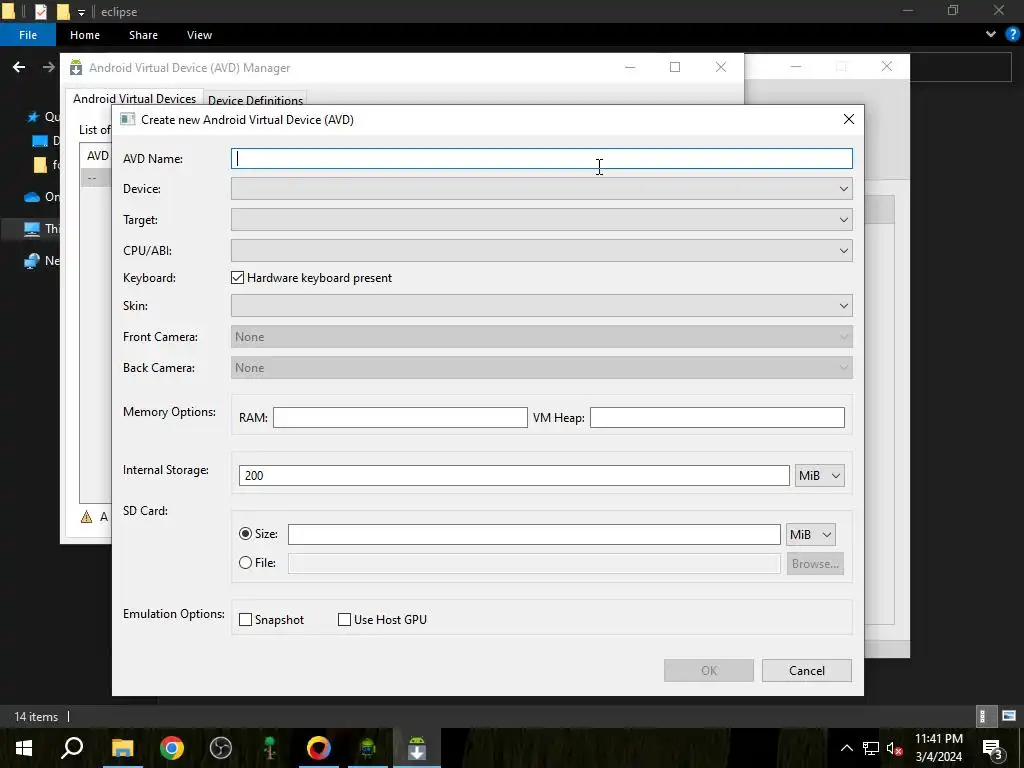Click the taskbar Search icon
This screenshot has width=1024, height=768.
click(72, 748)
